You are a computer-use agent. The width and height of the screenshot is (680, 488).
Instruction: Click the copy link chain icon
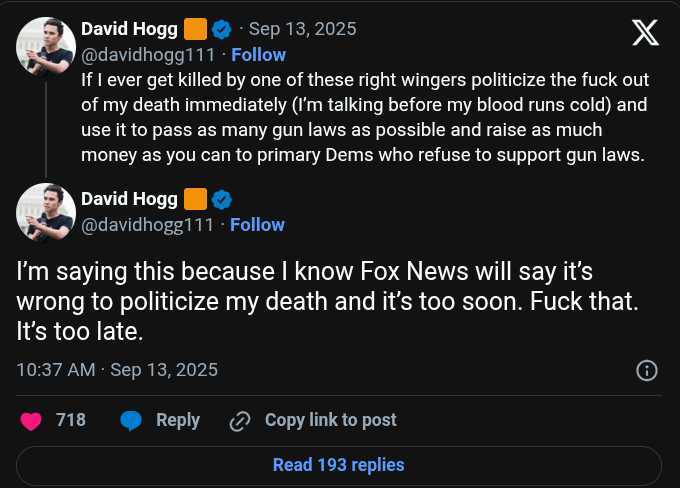pyautogui.click(x=239, y=421)
